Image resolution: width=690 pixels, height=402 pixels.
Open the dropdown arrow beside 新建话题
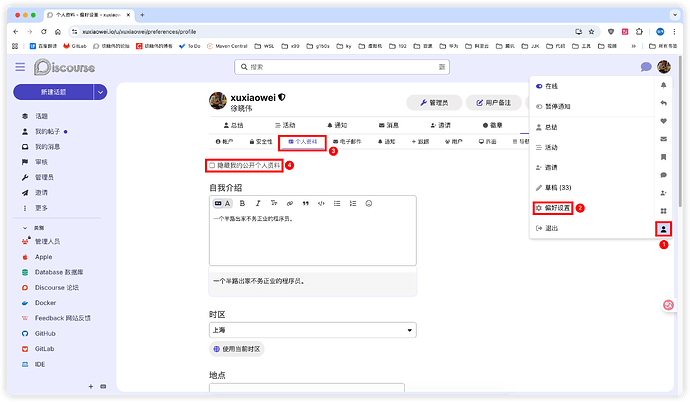(x=100, y=92)
